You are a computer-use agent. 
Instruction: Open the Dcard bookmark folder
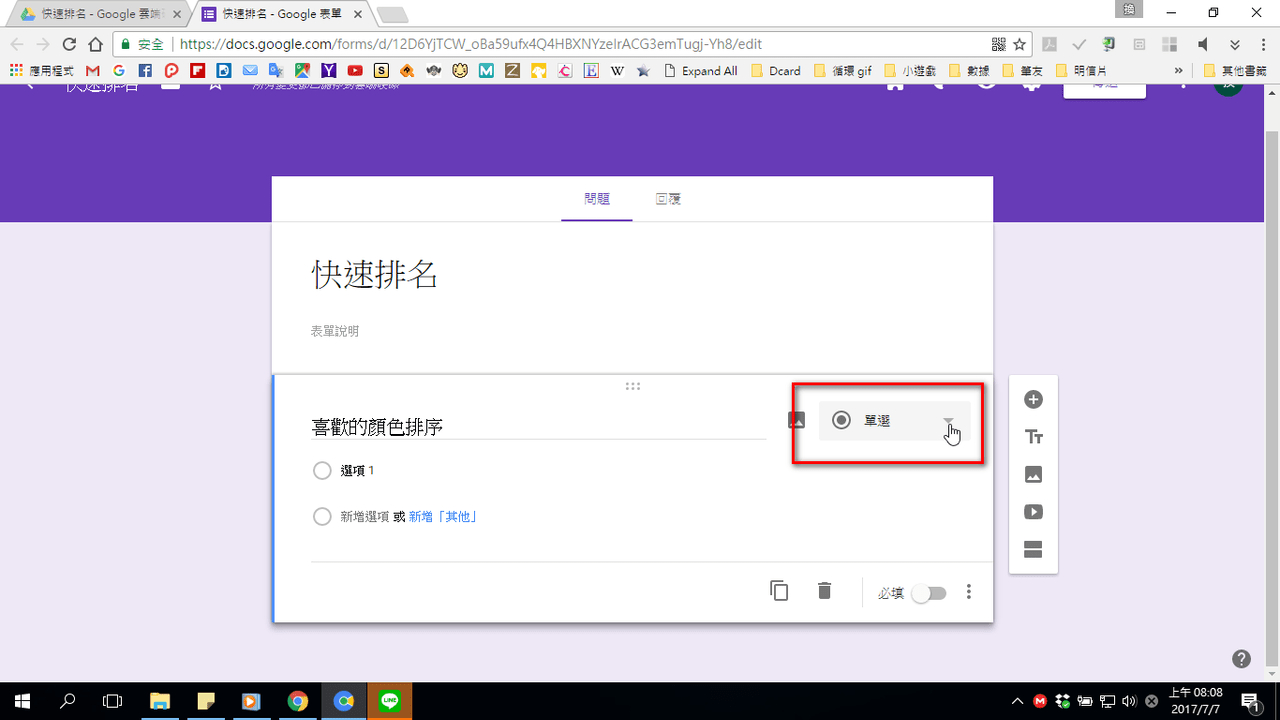click(776, 71)
